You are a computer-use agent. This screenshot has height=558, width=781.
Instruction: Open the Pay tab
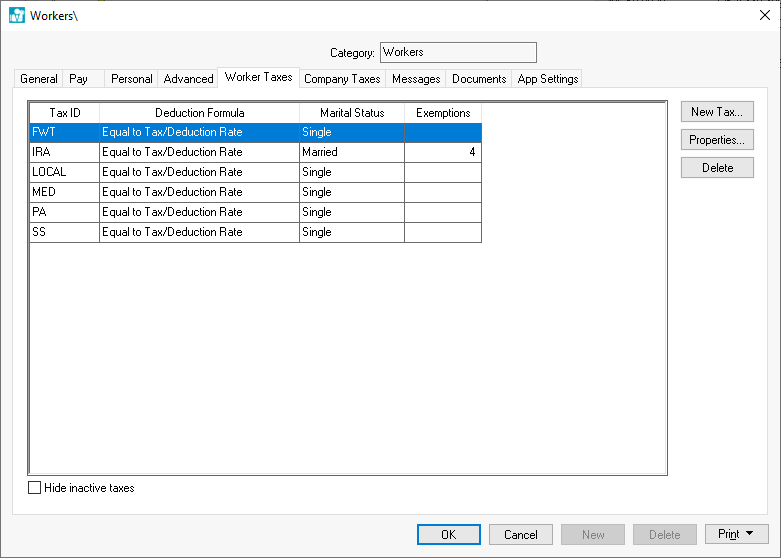click(78, 79)
